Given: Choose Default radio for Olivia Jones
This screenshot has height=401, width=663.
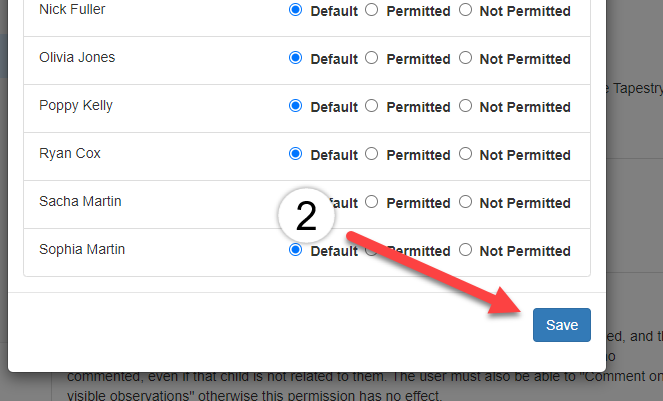Looking at the screenshot, I should point(296,58).
